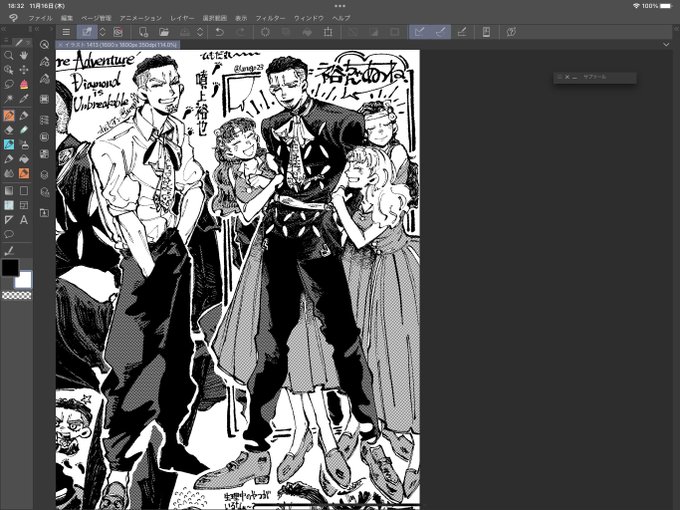Viewport: 680px width, 510px height.
Task: Select the イラスト 1413 canvas tab
Action: pos(120,45)
